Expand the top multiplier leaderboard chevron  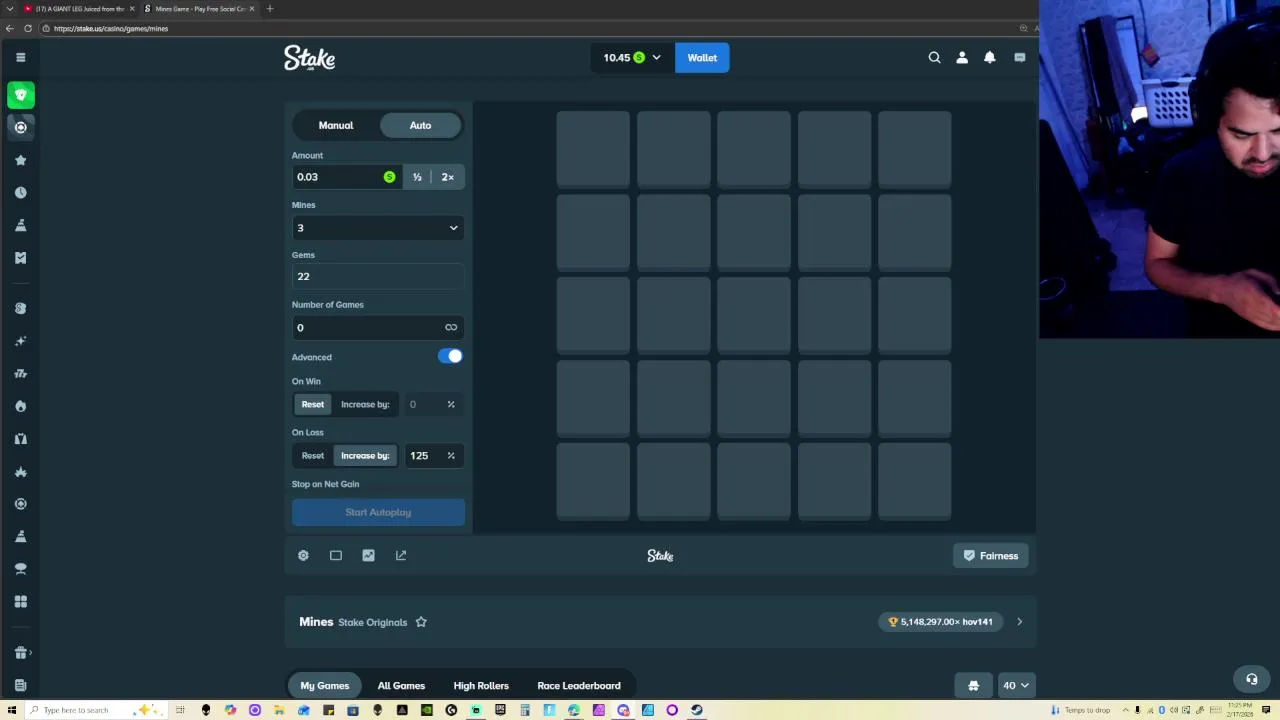[x=1019, y=622]
